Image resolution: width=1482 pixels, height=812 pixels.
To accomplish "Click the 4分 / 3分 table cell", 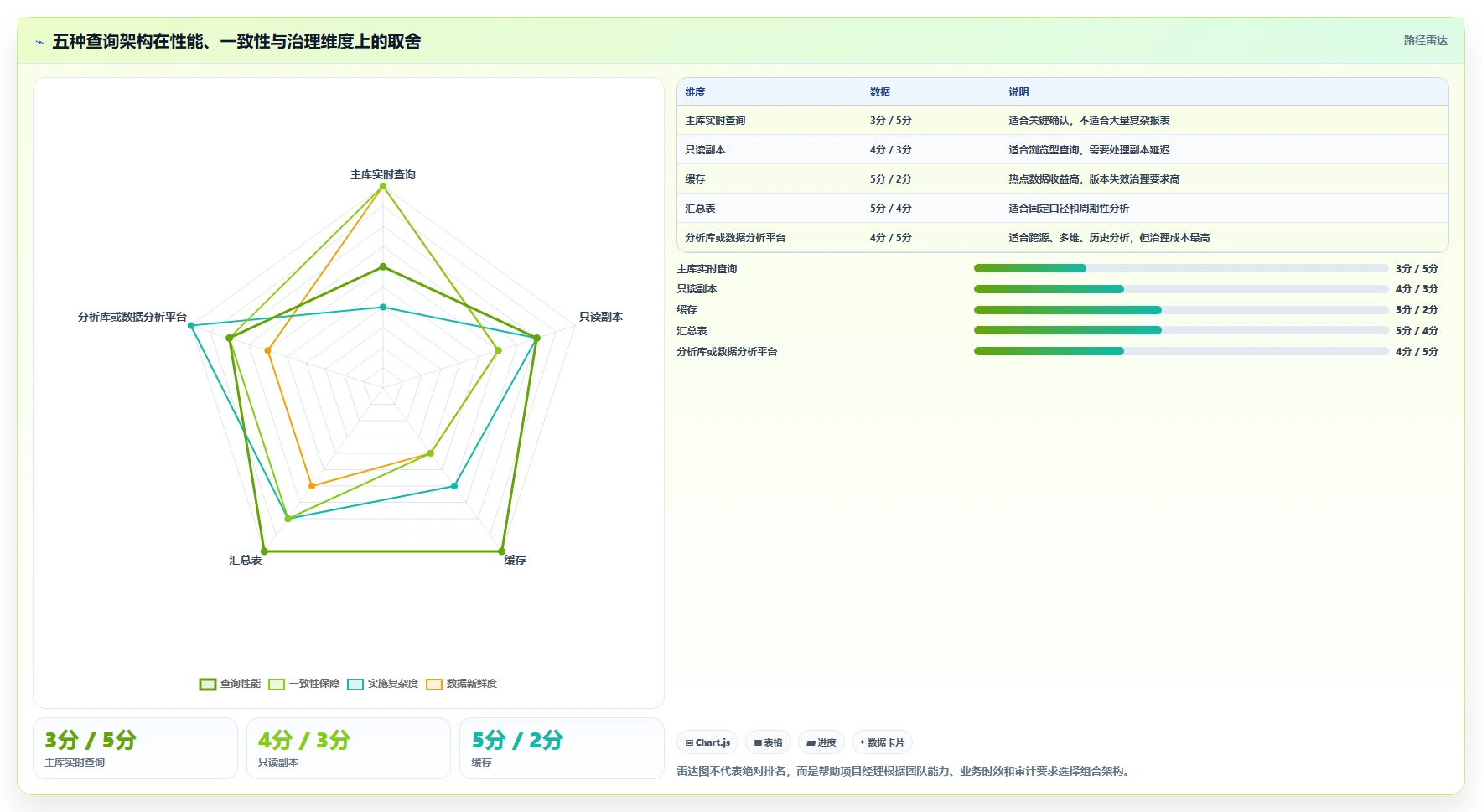I will 890,150.
